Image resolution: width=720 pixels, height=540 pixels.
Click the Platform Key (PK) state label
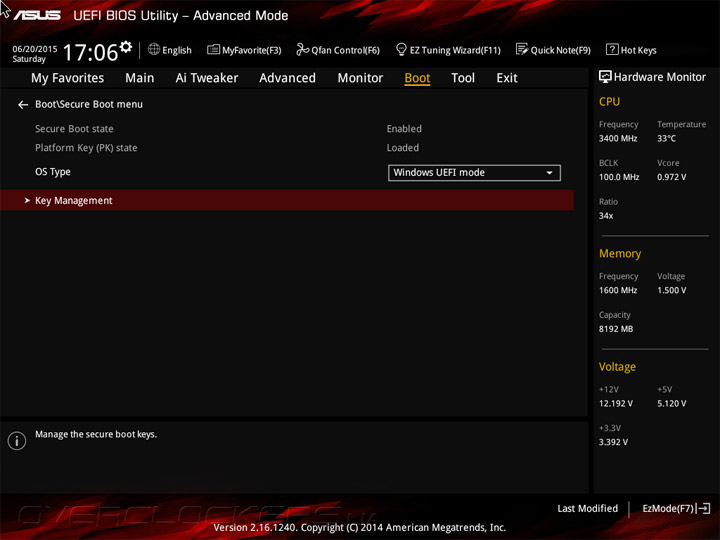[86, 148]
